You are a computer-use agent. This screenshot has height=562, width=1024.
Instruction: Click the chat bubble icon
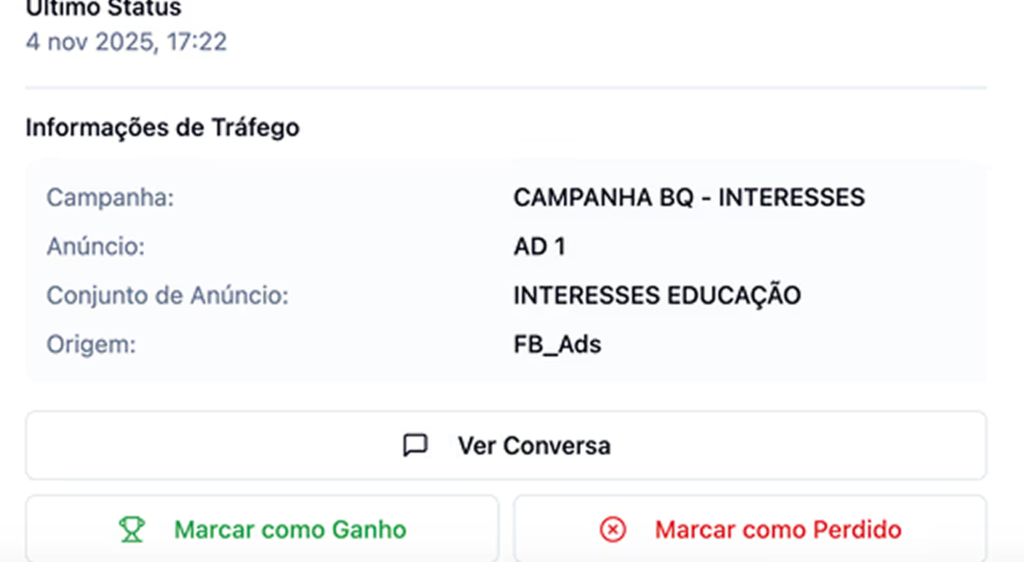pyautogui.click(x=415, y=445)
